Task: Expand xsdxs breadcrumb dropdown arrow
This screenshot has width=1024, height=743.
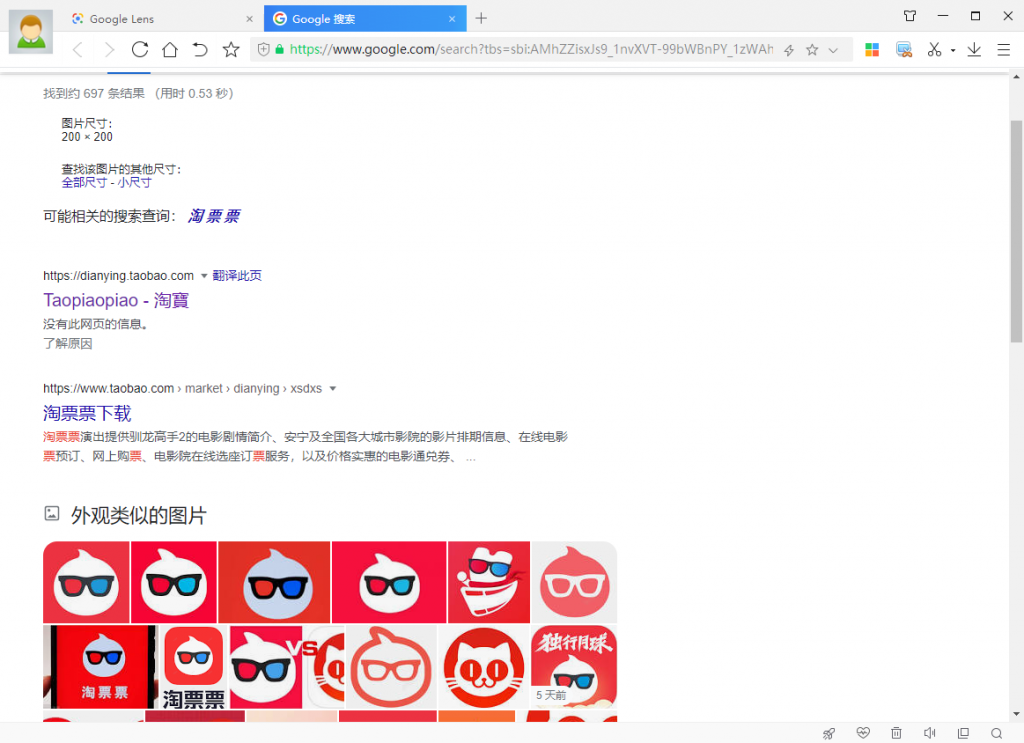Action: coord(332,389)
